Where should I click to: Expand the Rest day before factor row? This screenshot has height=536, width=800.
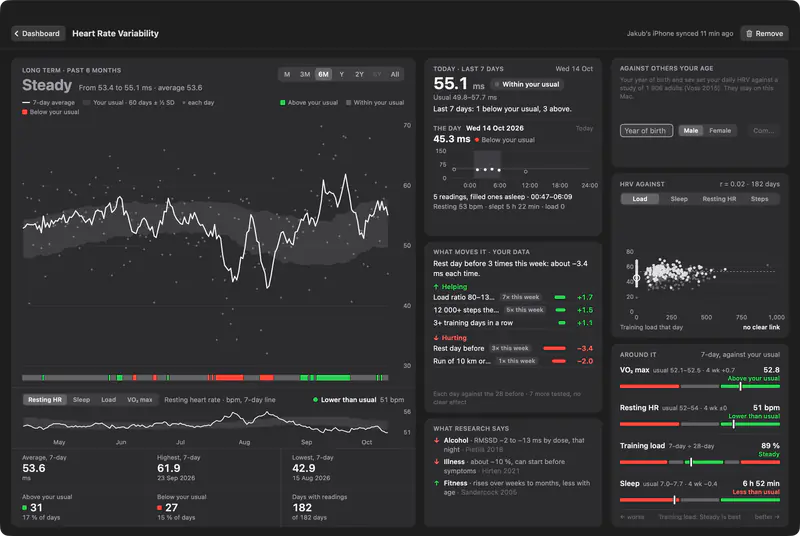pos(513,348)
